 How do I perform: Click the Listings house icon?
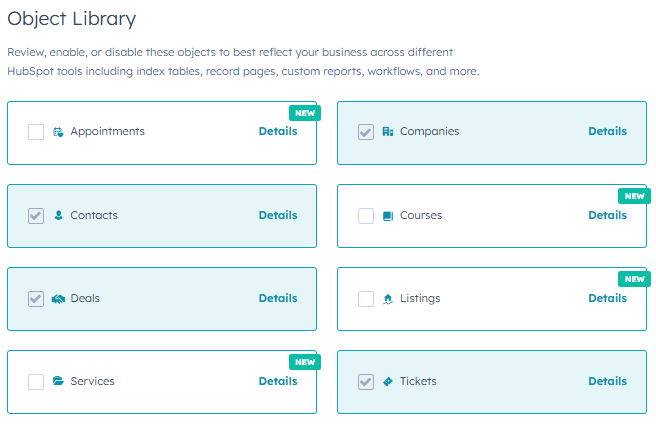point(388,298)
